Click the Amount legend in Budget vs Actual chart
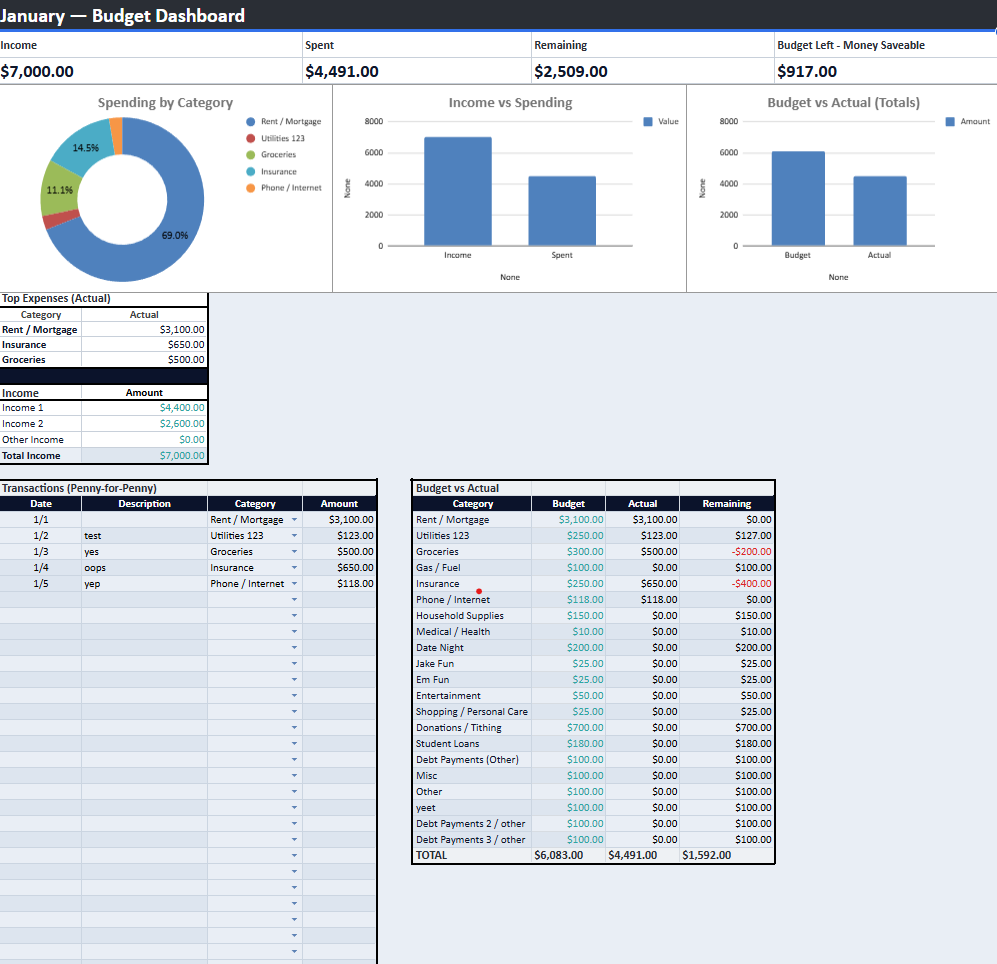Image resolution: width=997 pixels, height=964 pixels. pos(968,121)
